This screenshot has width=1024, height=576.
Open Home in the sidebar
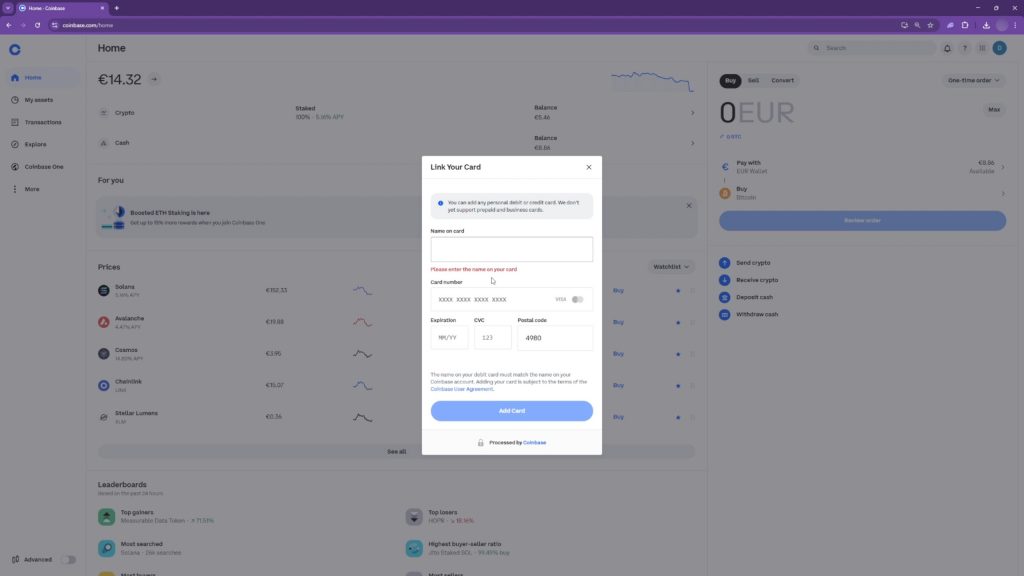(x=43, y=78)
